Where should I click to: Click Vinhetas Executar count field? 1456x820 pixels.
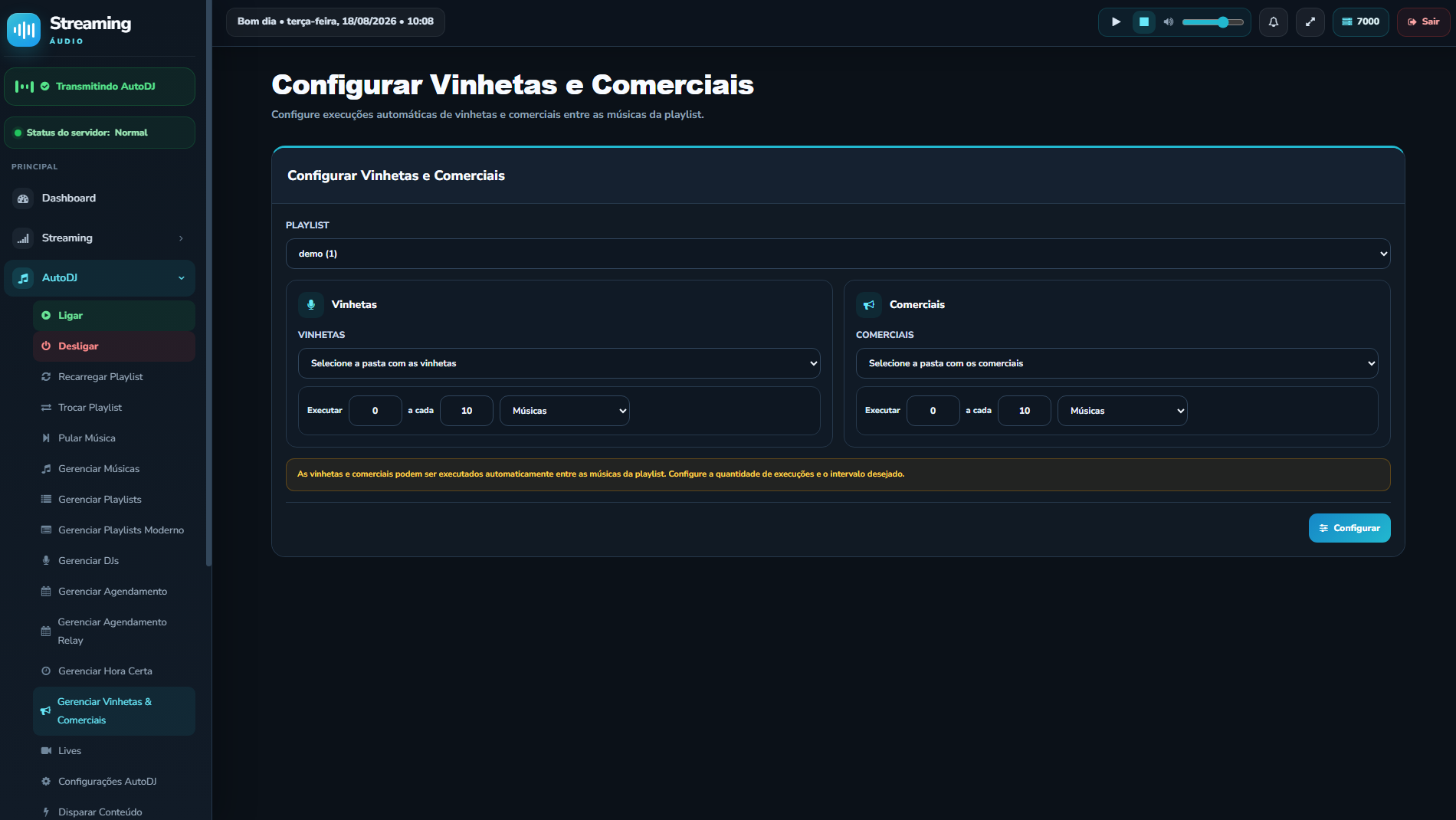click(x=375, y=411)
